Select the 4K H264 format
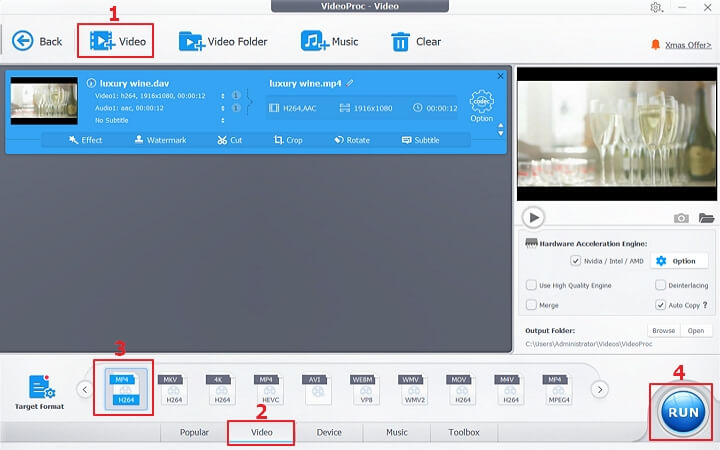Viewport: 720px width, 450px height. pos(222,389)
